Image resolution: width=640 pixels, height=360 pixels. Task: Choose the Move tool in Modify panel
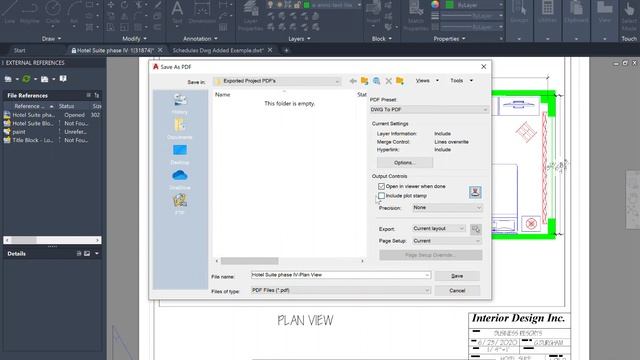[x=111, y=5]
